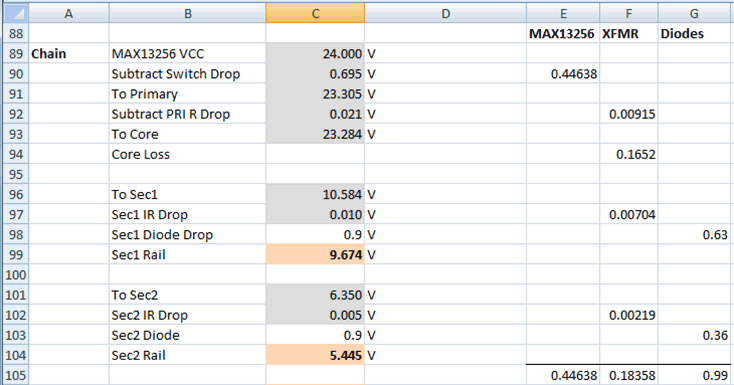Select row 100 header
Screen dimensions: 734x385
pos(15,274)
